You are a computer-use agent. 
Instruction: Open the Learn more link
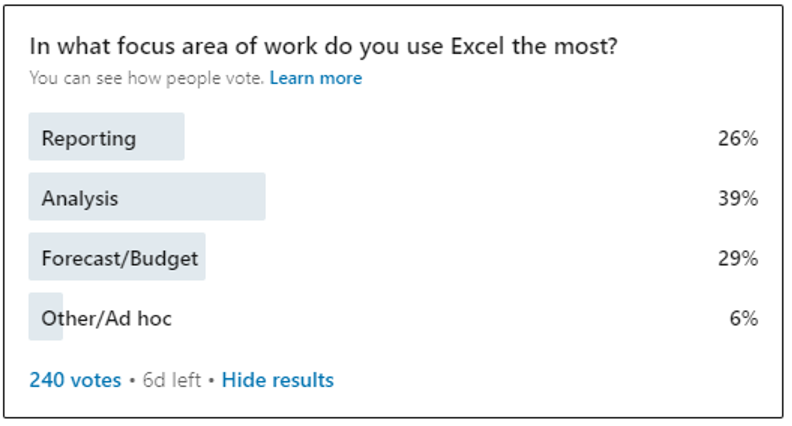[x=316, y=78]
